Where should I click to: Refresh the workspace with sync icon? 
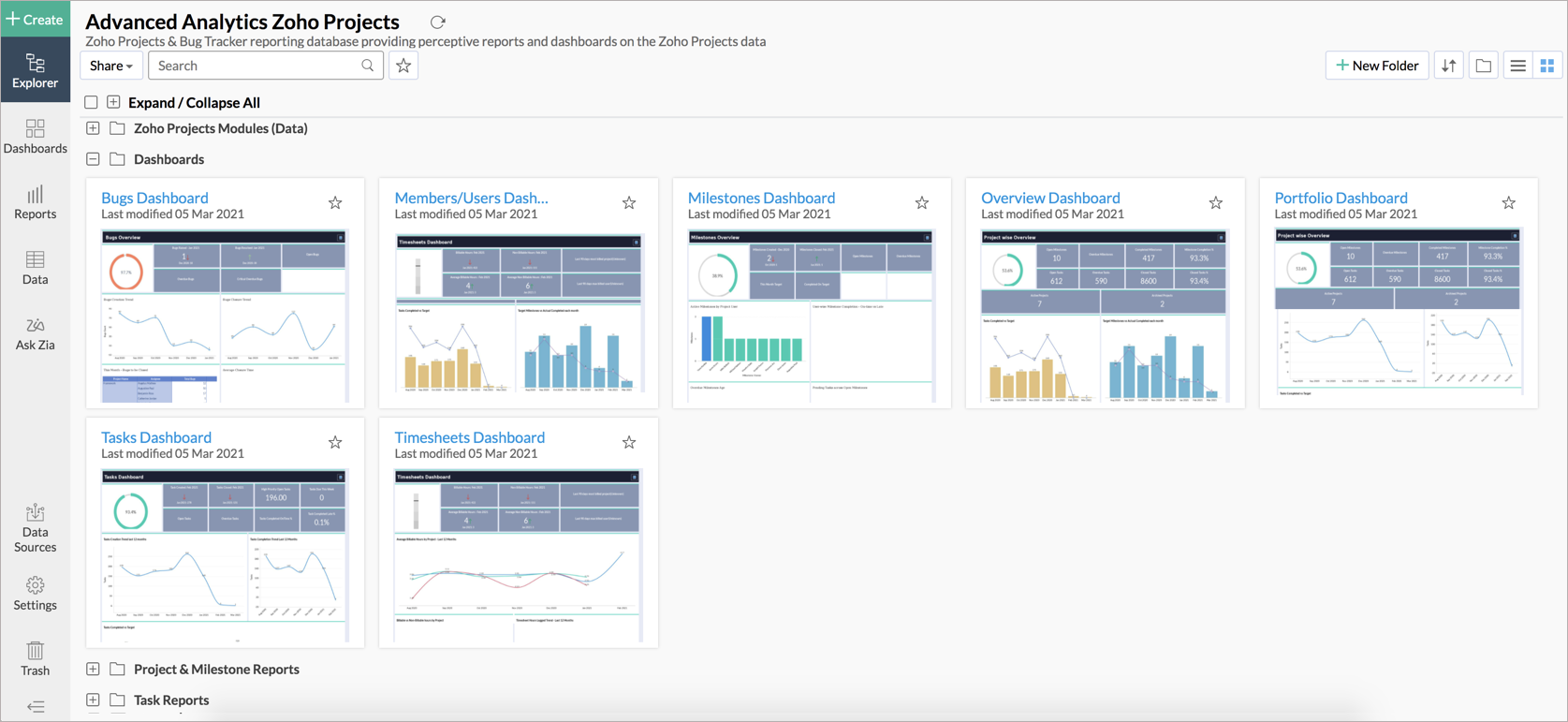coord(437,22)
